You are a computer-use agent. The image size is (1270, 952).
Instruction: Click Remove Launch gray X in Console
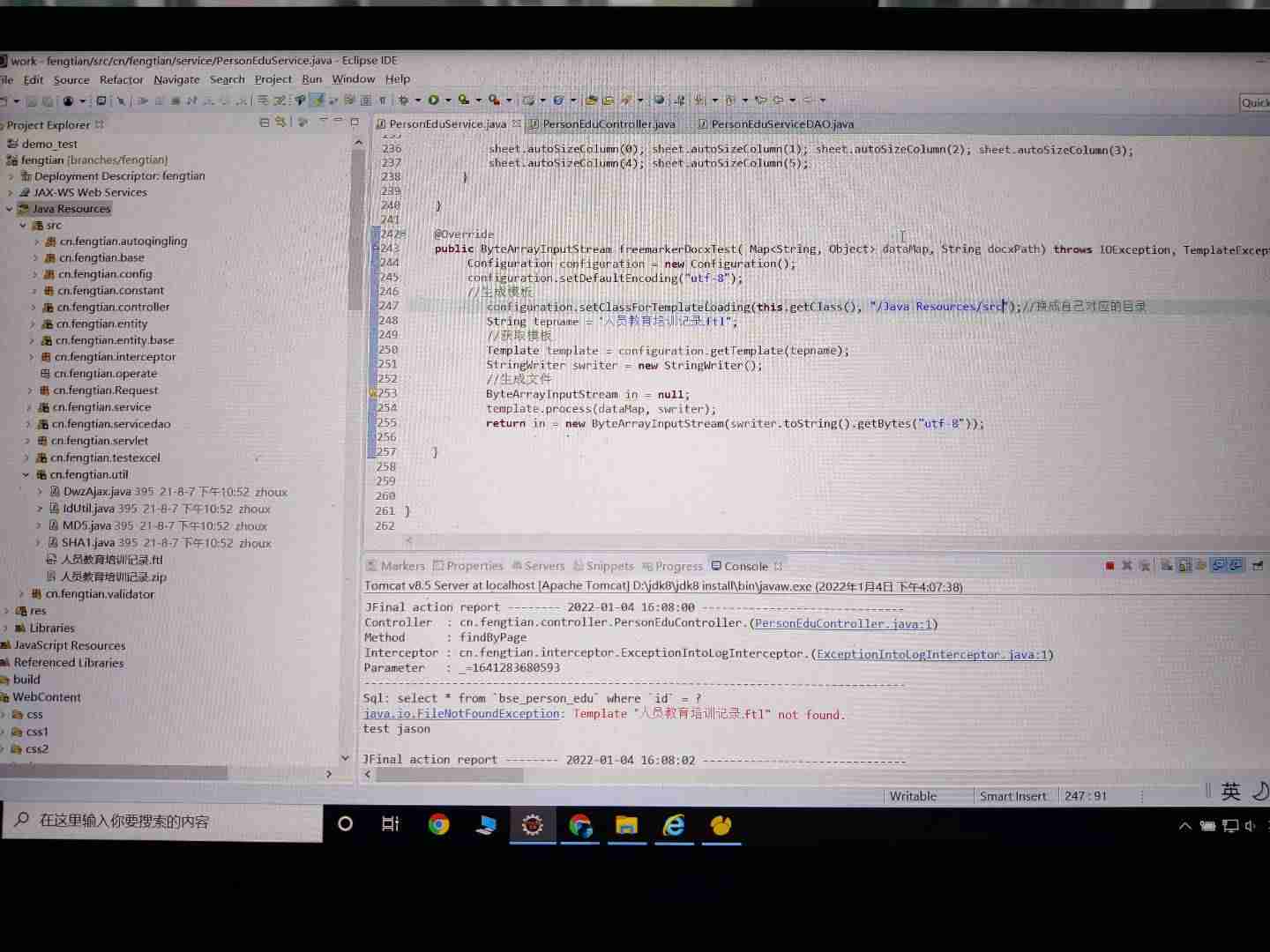[1126, 566]
